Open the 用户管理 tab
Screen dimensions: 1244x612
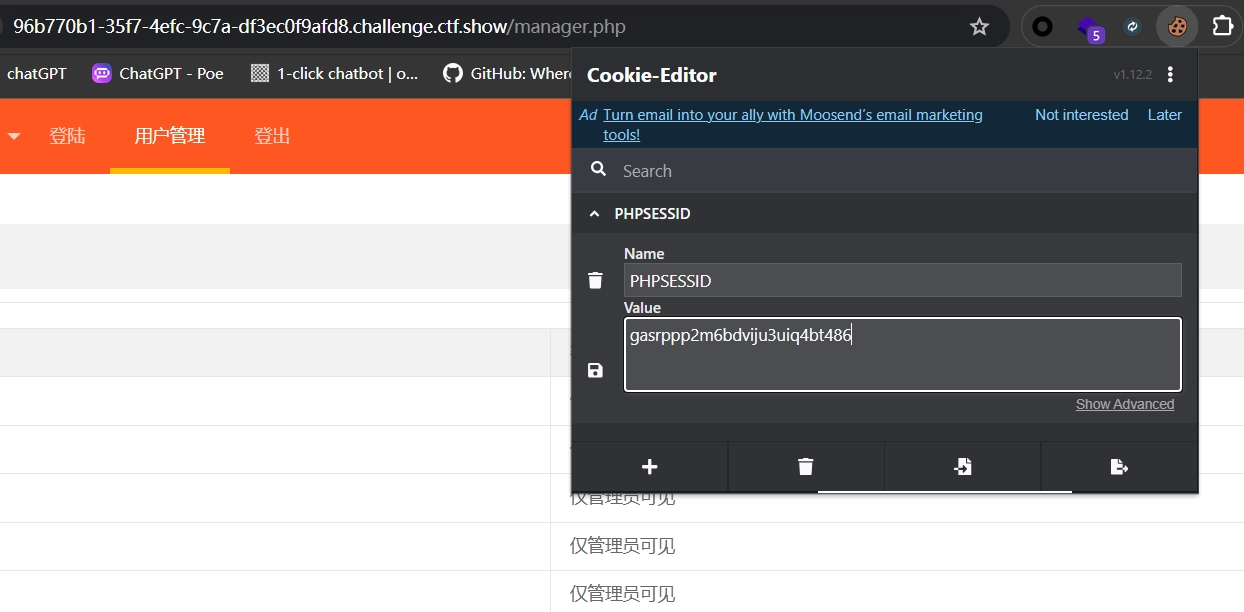coord(170,136)
